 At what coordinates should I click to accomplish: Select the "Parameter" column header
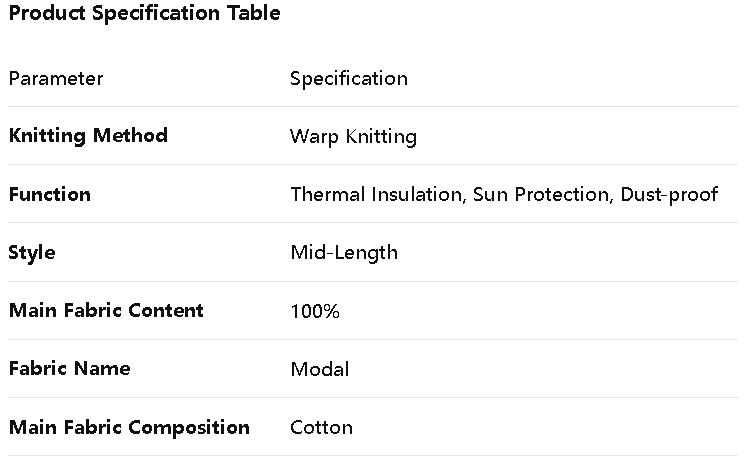[56, 78]
